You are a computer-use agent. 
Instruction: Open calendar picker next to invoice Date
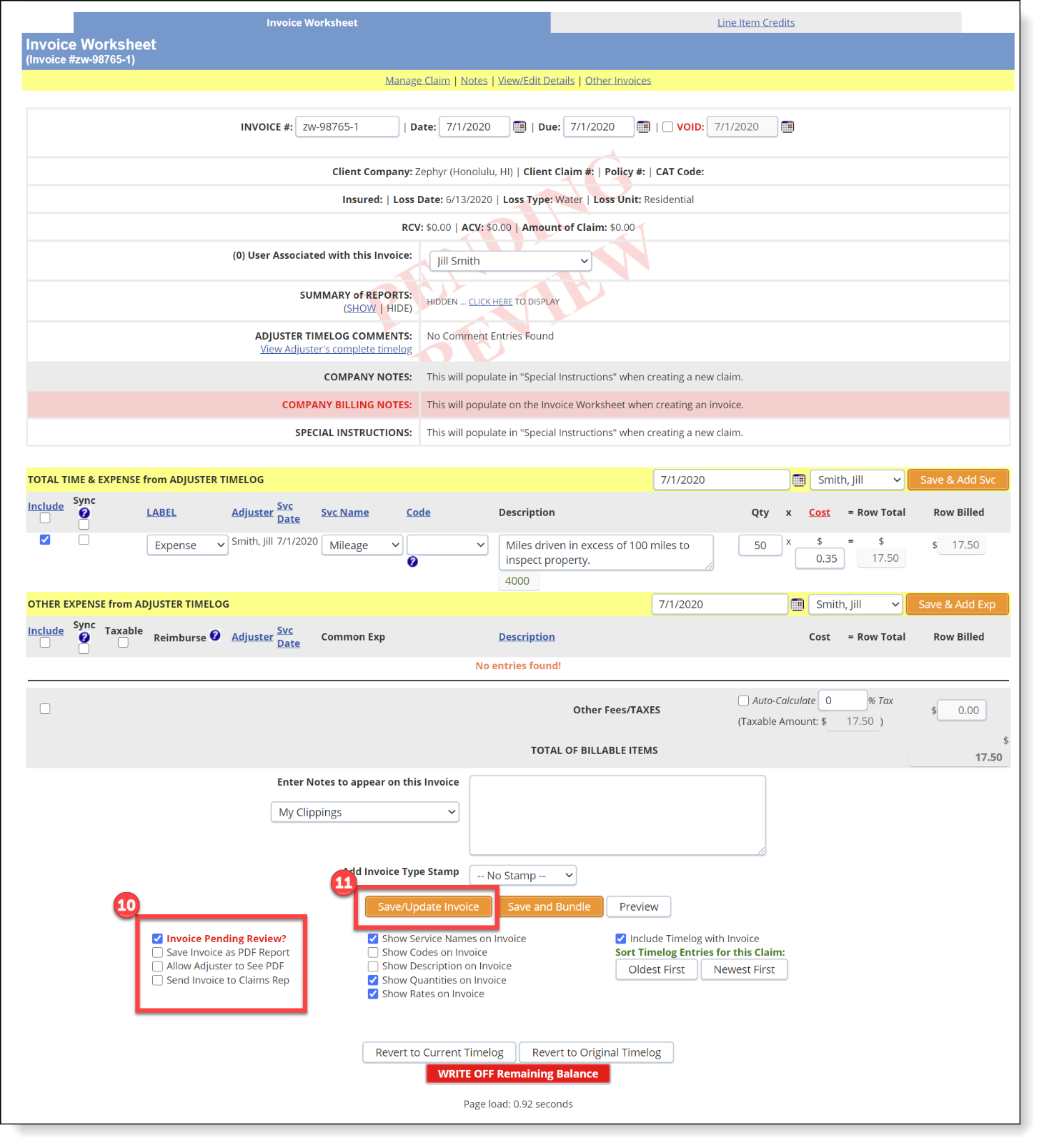click(519, 127)
